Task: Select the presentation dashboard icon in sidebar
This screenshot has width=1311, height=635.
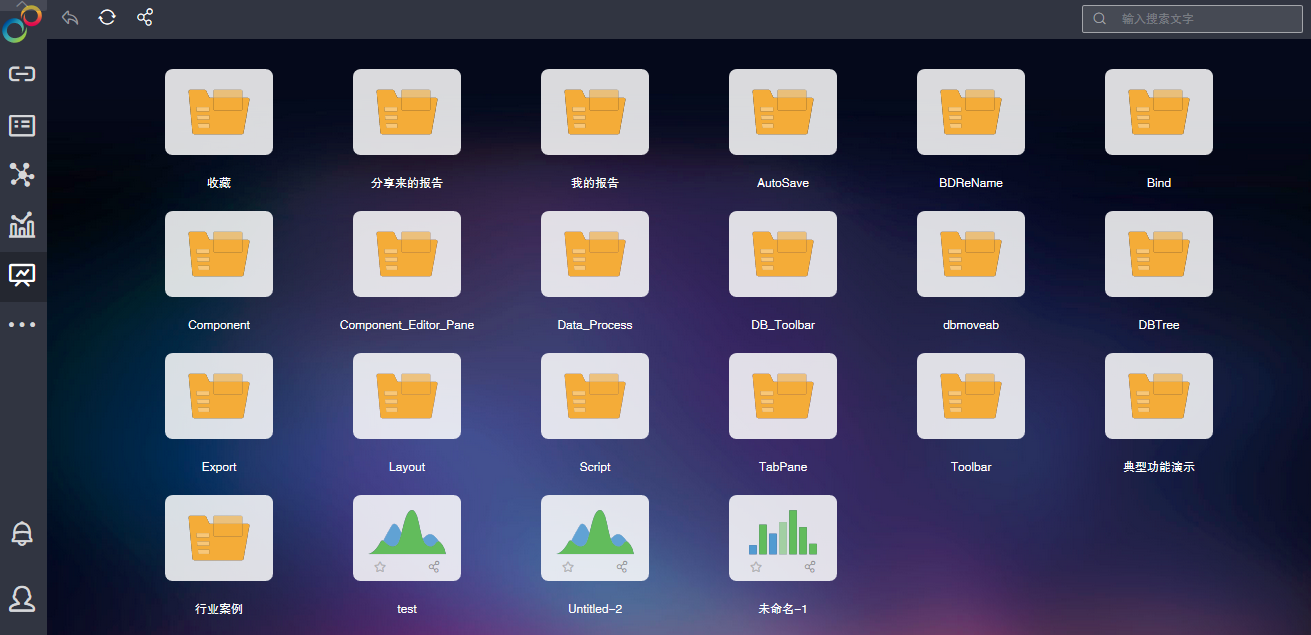Action: (x=22, y=275)
